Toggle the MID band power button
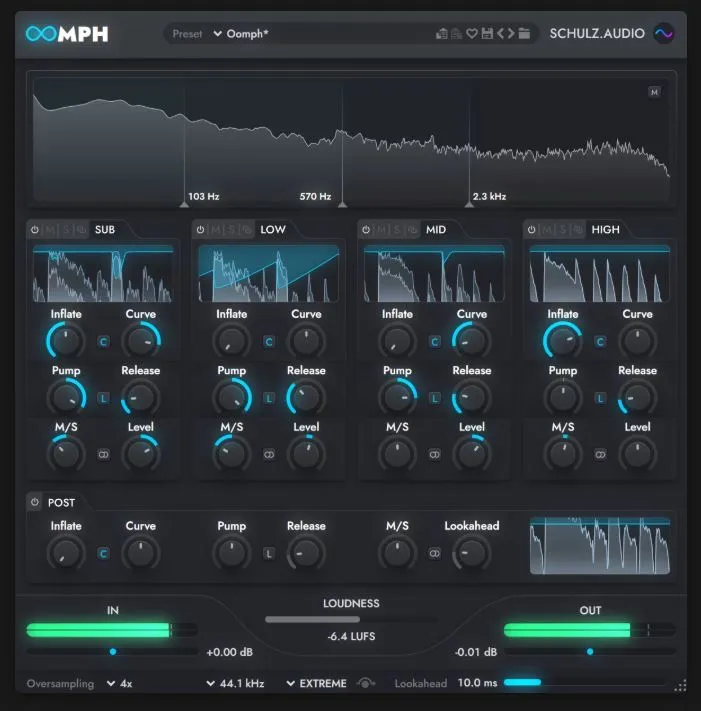701x711 pixels. pos(366,230)
